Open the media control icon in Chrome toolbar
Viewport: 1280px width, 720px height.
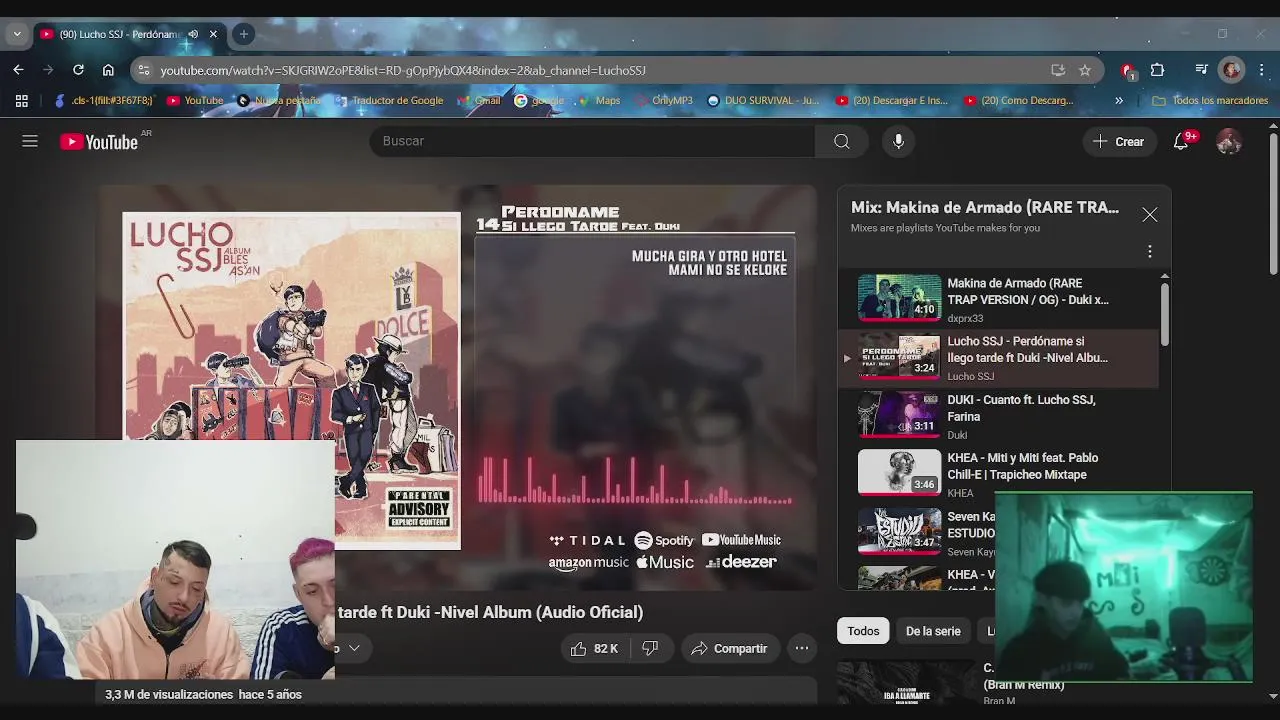coord(1202,70)
